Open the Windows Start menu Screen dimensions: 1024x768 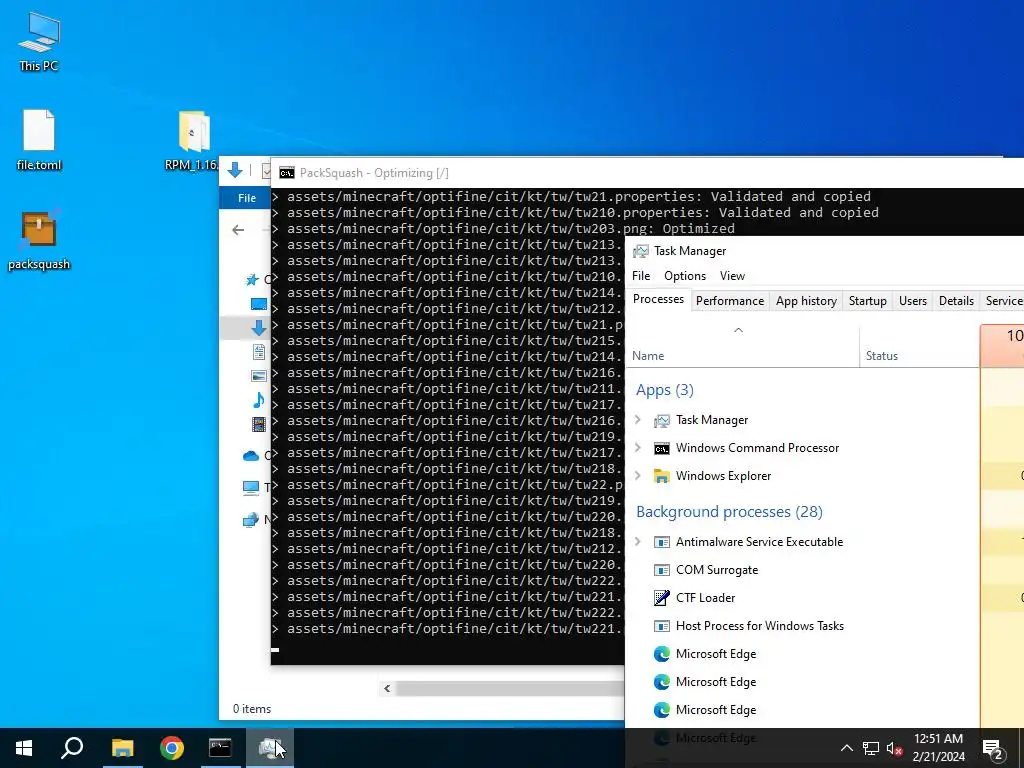(x=24, y=748)
